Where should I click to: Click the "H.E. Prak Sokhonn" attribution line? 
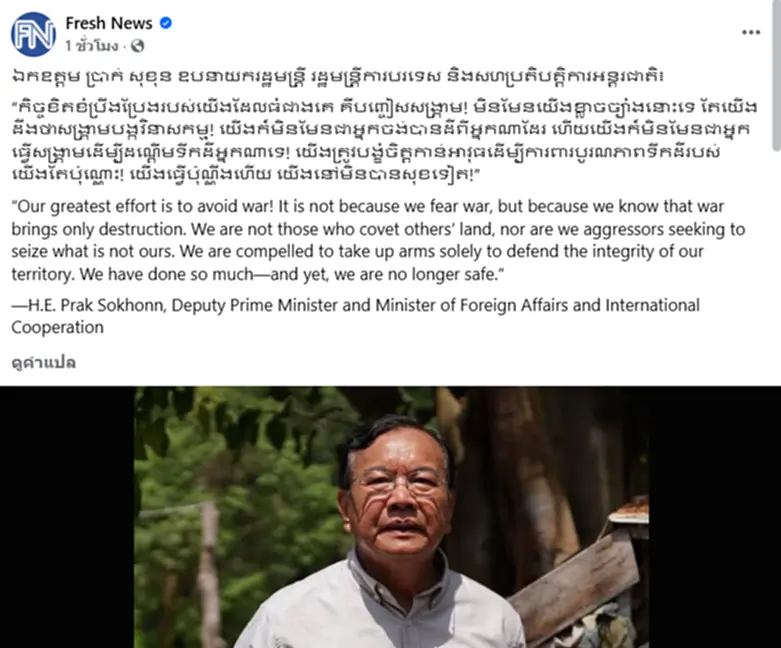point(355,305)
